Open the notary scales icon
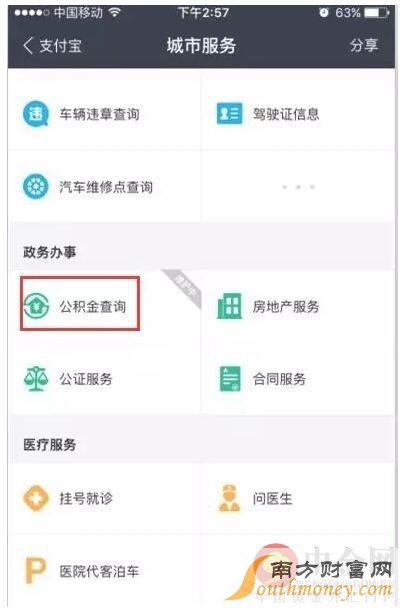Image resolution: width=410 pixels, height=615 pixels. coord(36,378)
